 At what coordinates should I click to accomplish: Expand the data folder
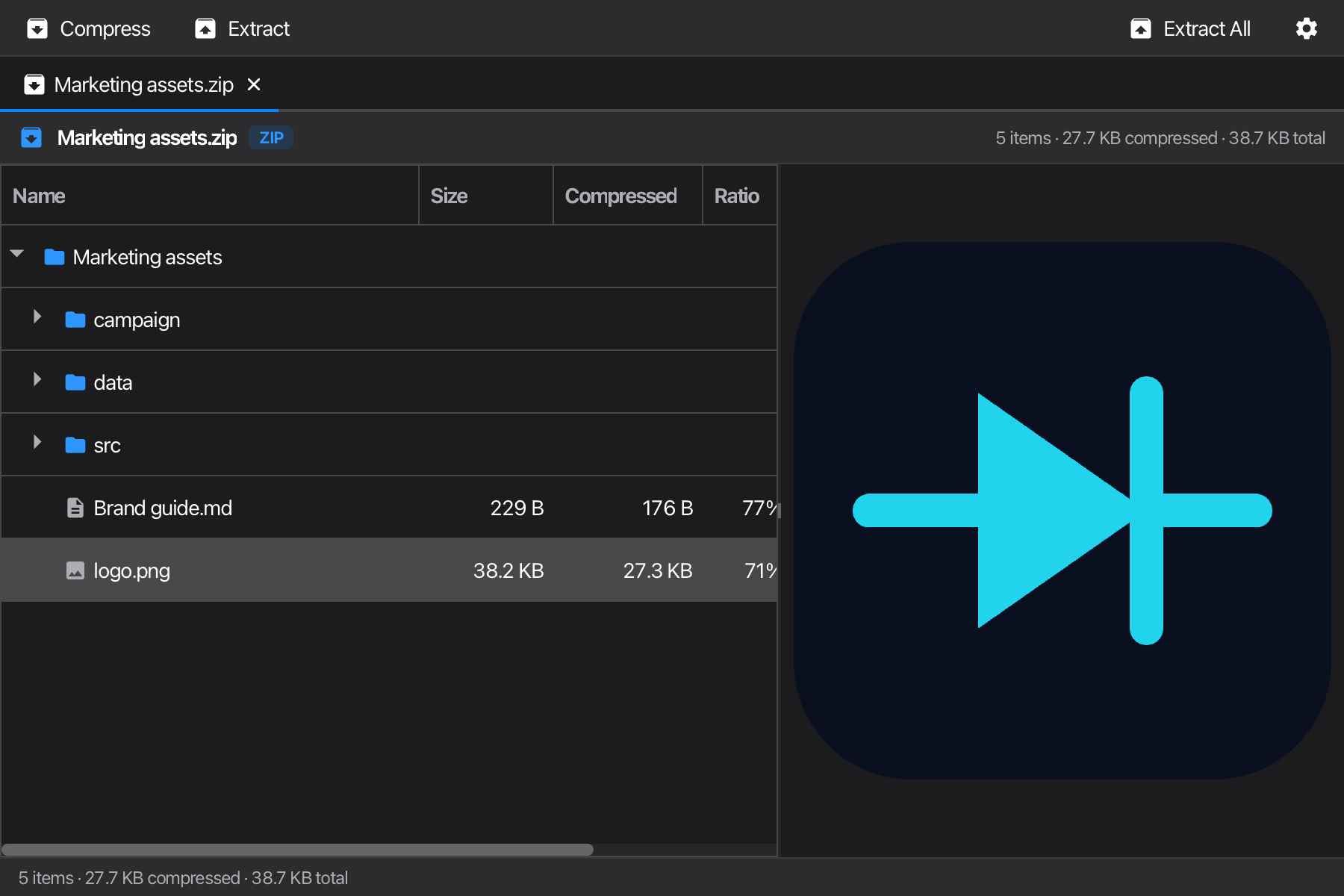[37, 379]
